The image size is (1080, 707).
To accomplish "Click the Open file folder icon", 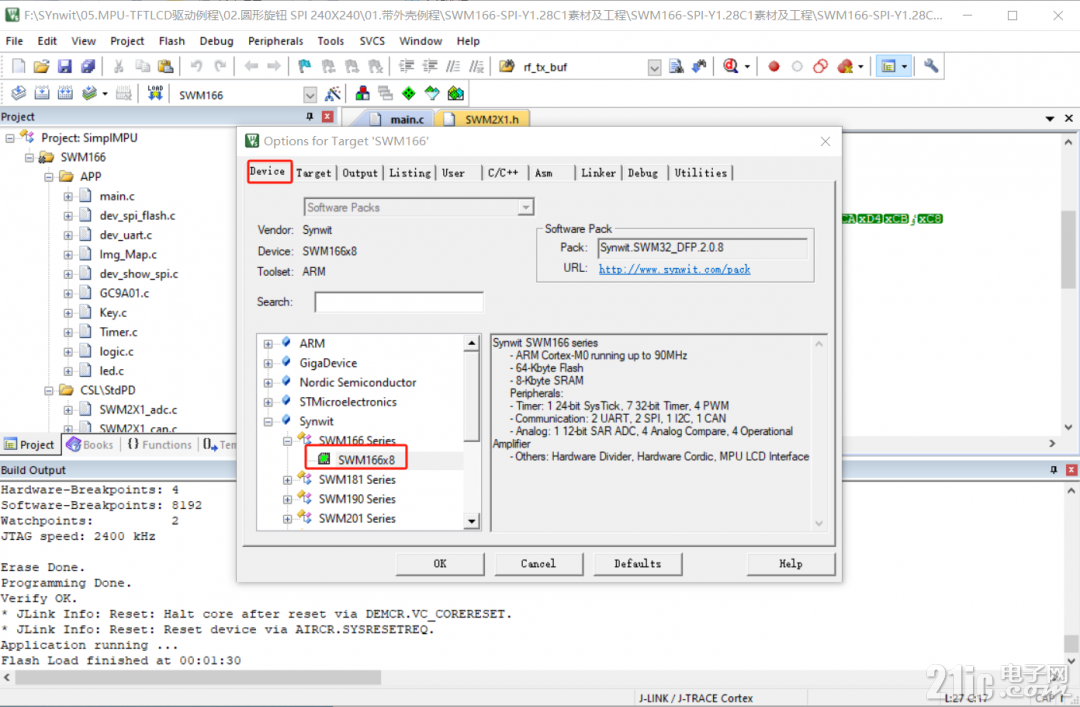I will pyautogui.click(x=41, y=66).
